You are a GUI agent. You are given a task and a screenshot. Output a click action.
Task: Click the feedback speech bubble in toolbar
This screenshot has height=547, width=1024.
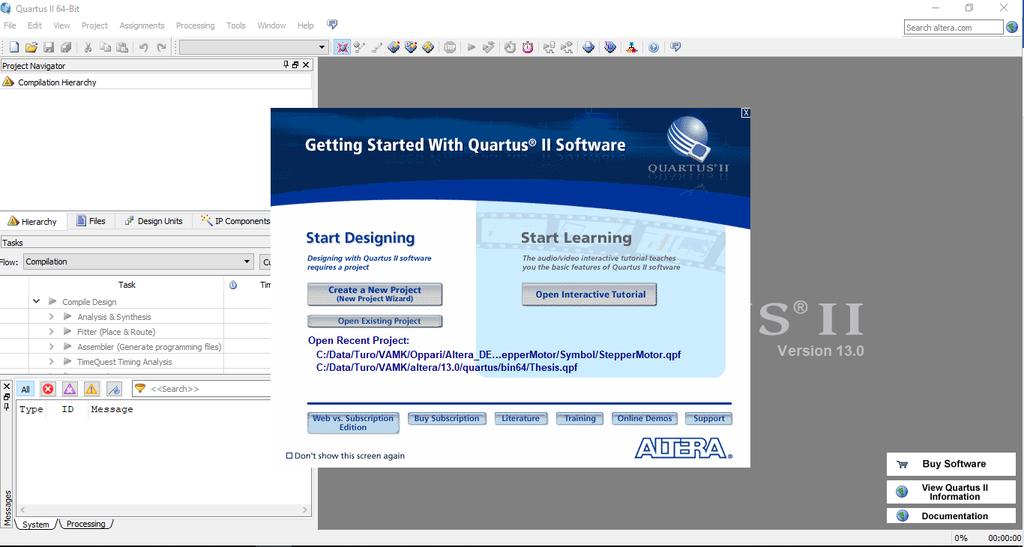pyautogui.click(x=676, y=47)
